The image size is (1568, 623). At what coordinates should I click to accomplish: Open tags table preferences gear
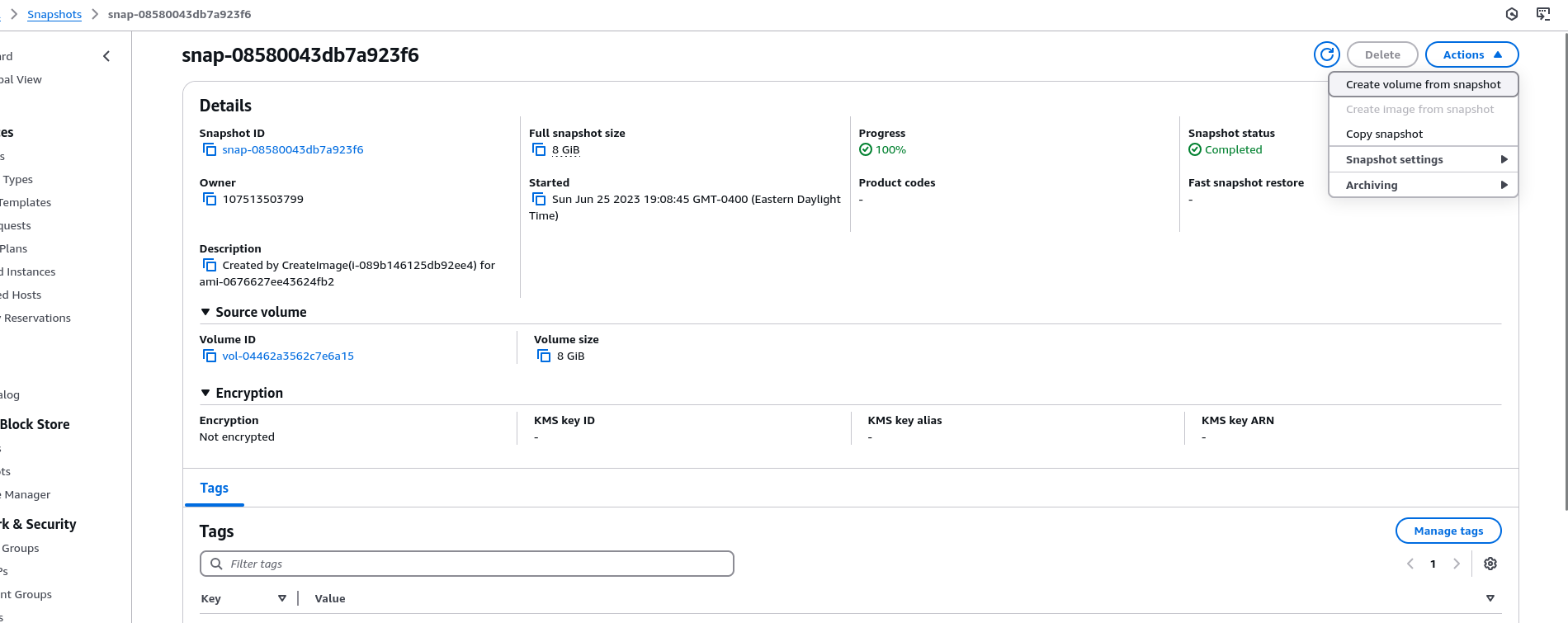coord(1490,564)
